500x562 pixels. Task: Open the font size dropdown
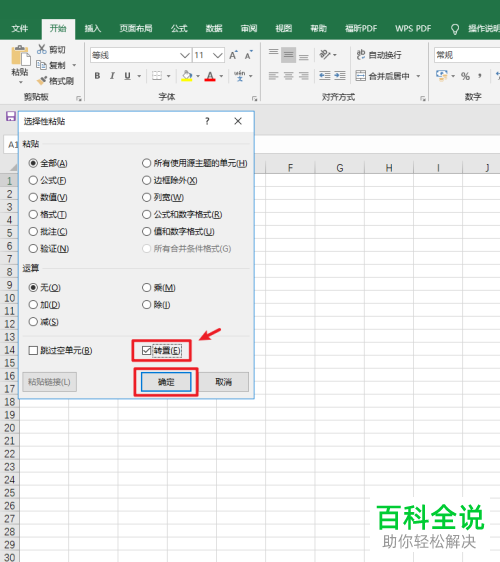[x=218, y=55]
